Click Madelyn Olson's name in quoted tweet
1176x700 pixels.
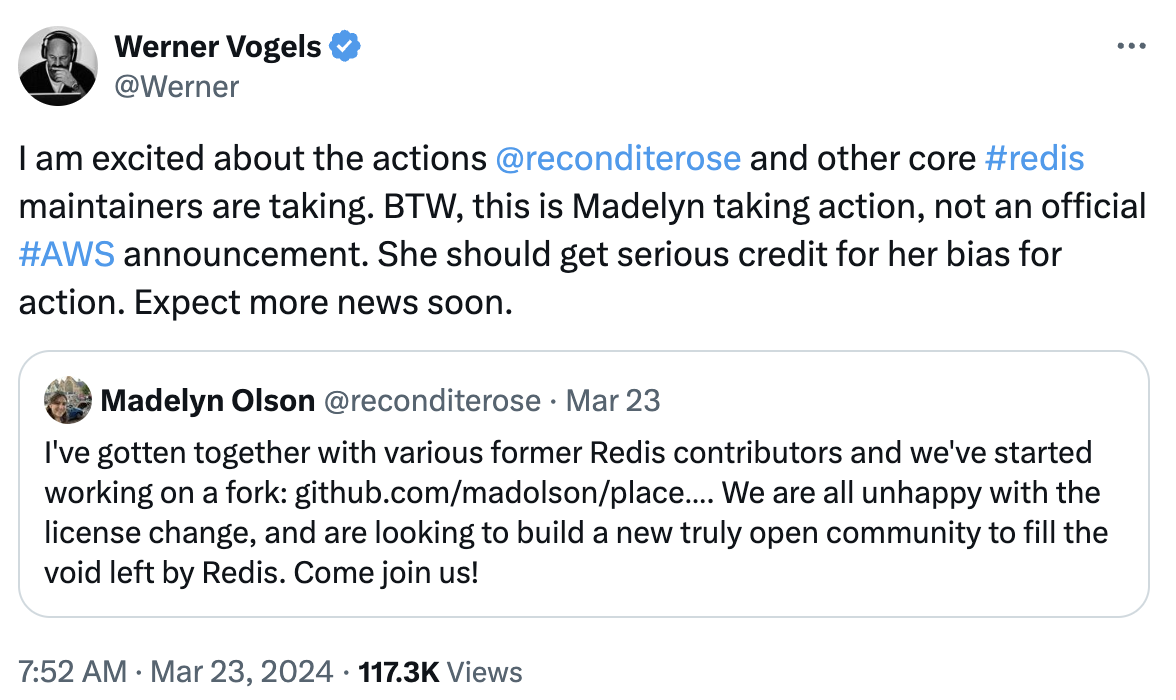click(208, 401)
